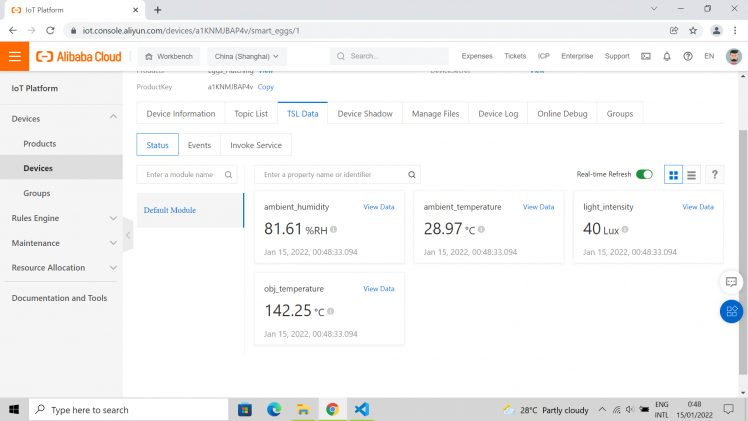Expand the Maintenance sidebar section

pyautogui.click(x=113, y=243)
